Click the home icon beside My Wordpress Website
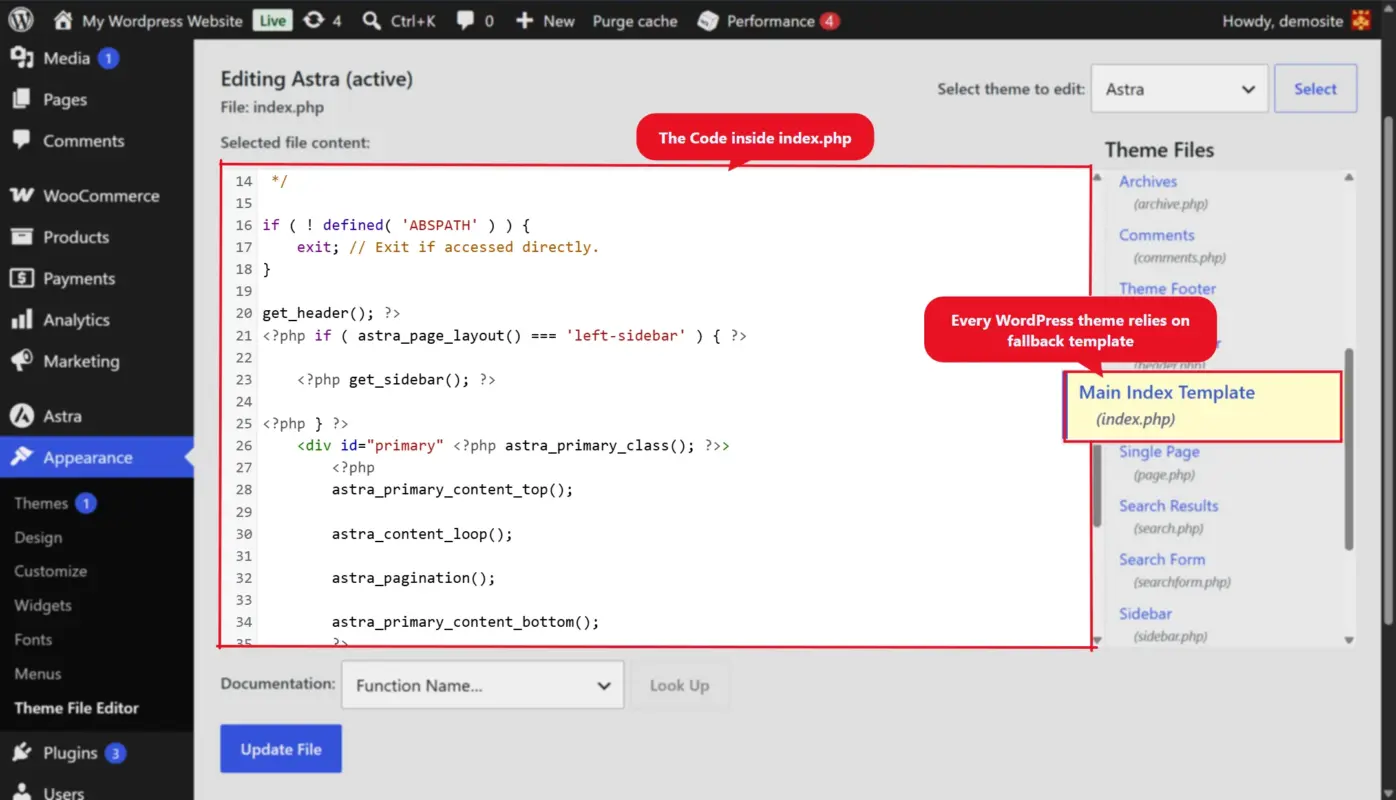 point(63,20)
